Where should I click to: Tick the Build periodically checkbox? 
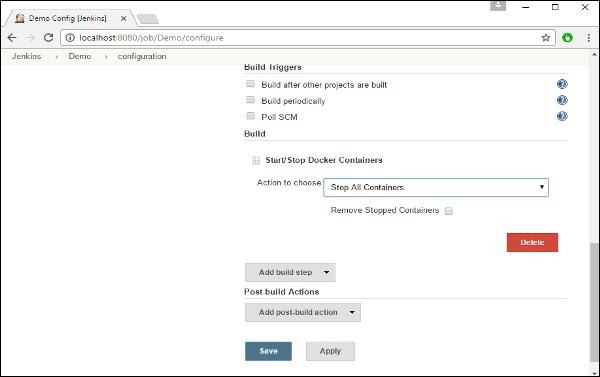250,100
